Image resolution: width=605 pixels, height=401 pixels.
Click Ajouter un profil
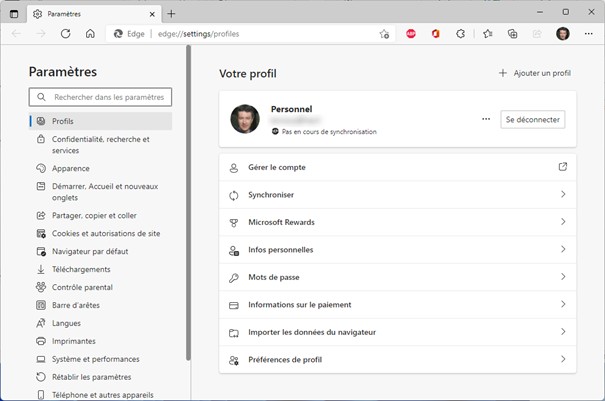(x=535, y=73)
